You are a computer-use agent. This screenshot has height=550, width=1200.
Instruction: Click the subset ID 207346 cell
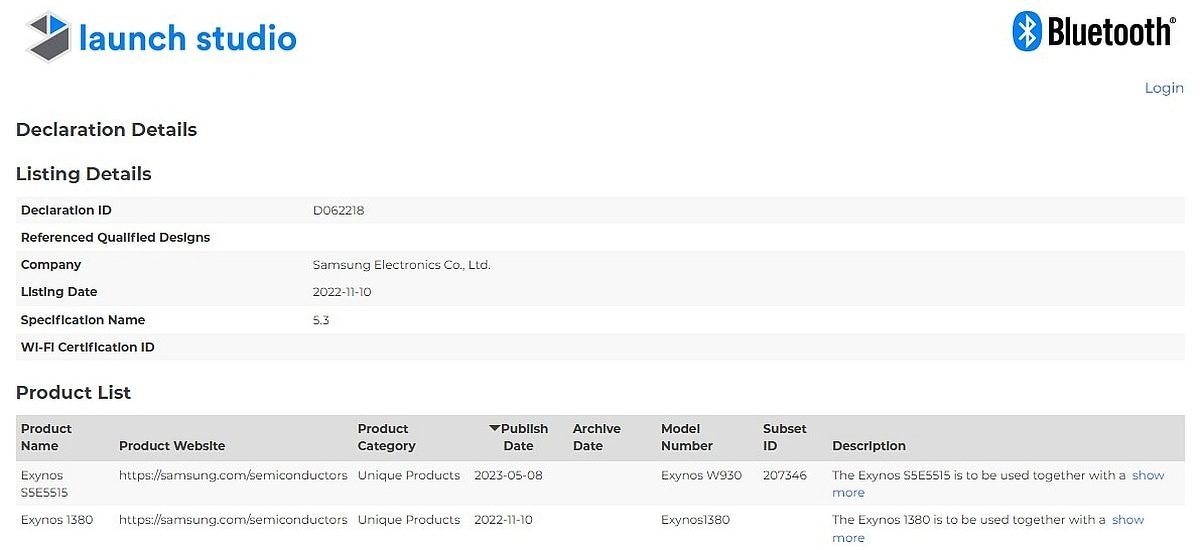tap(784, 476)
